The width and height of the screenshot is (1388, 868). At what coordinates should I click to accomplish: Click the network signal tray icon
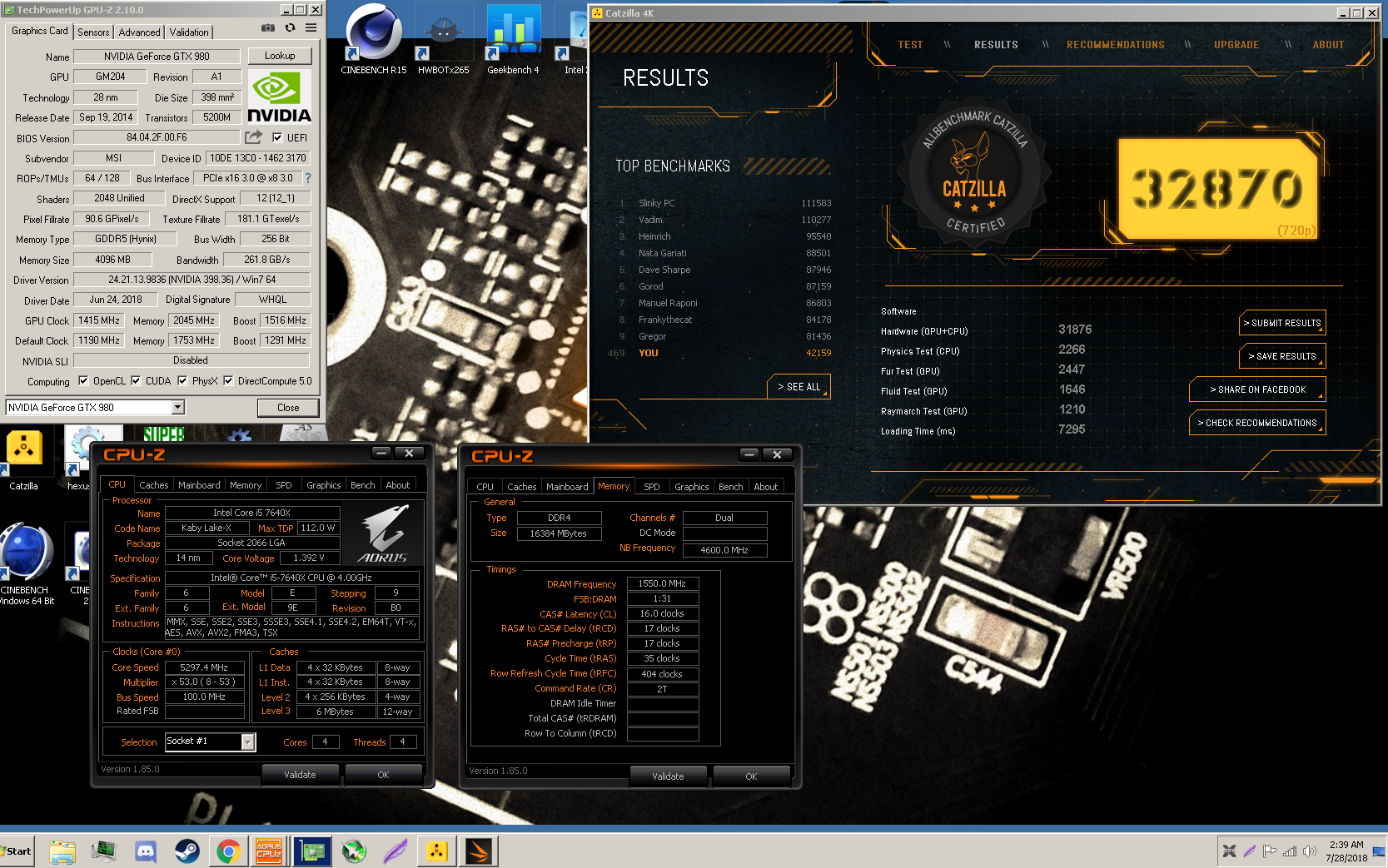click(1290, 851)
